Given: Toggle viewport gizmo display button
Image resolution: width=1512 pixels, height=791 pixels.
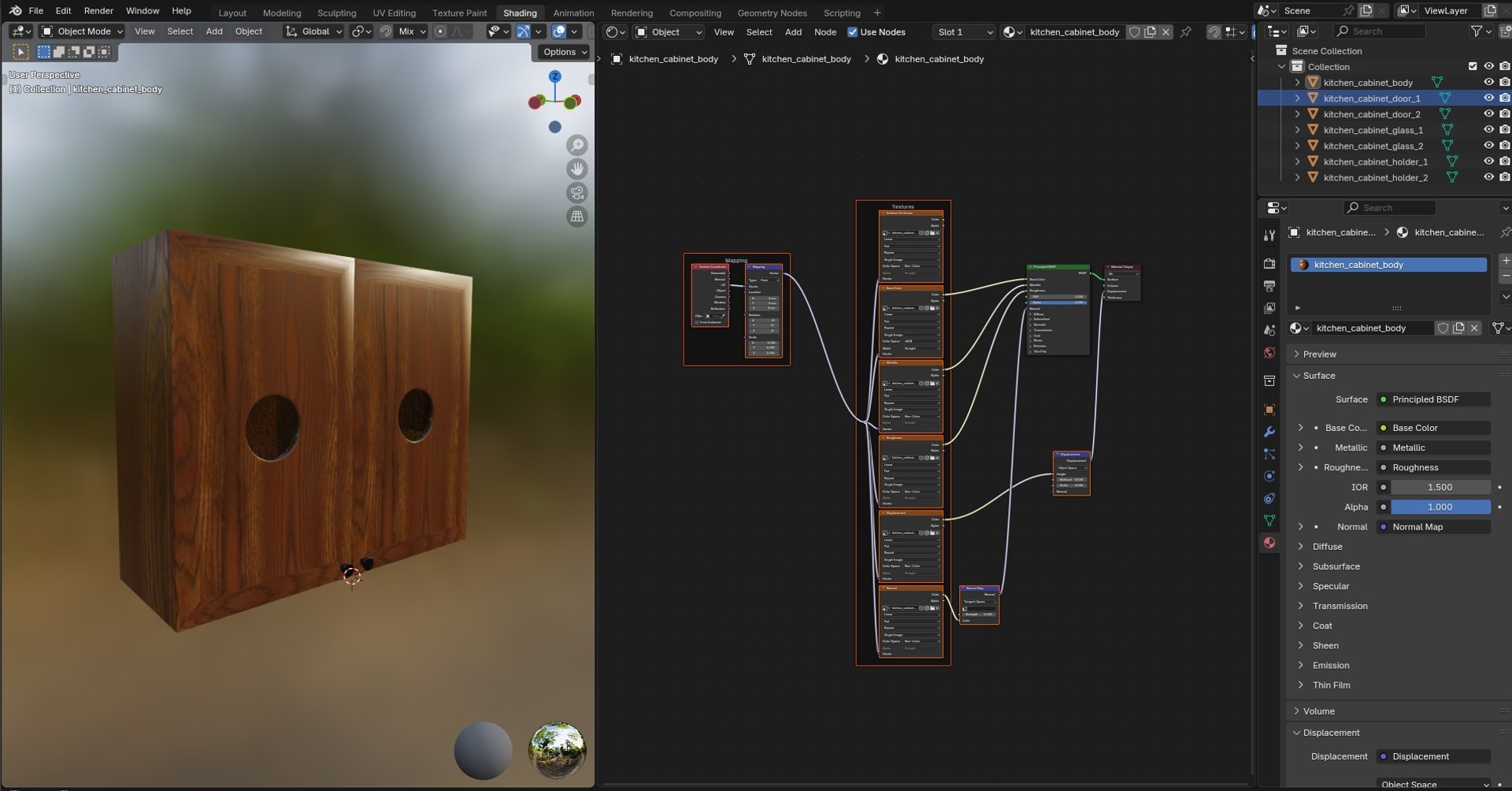Looking at the screenshot, I should tap(523, 32).
